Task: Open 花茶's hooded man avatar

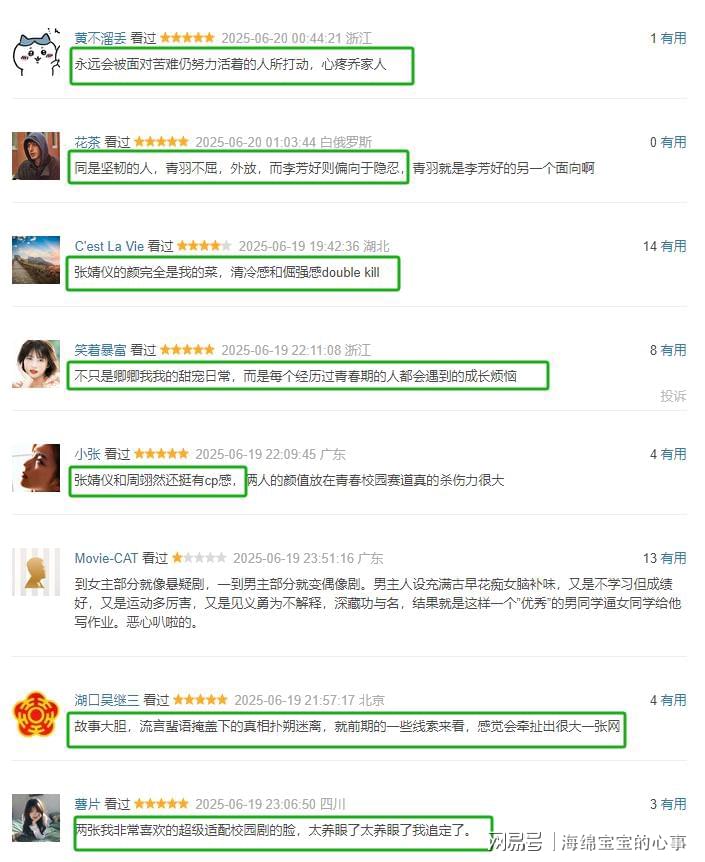Action: (36, 156)
